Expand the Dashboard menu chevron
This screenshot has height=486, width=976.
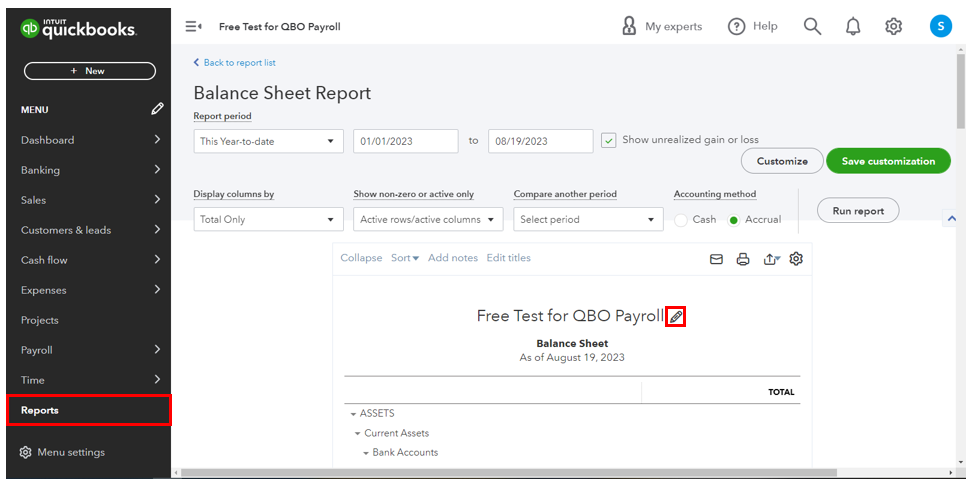[157, 139]
